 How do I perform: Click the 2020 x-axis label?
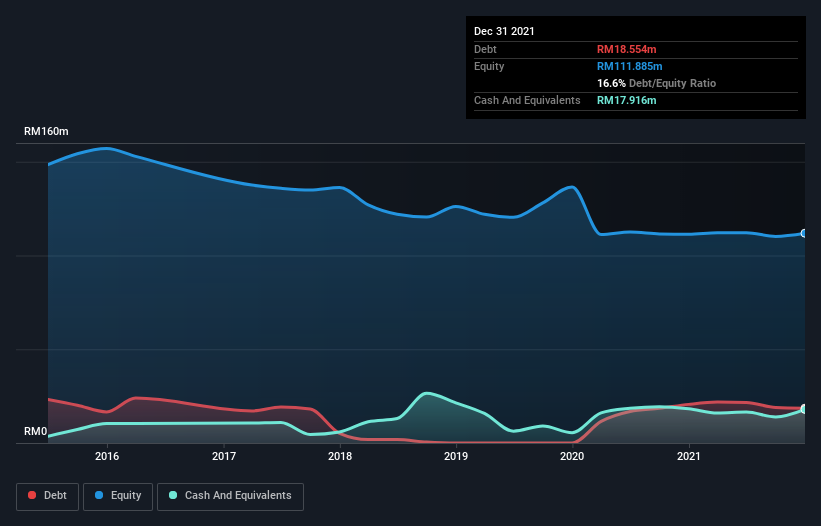[572, 456]
